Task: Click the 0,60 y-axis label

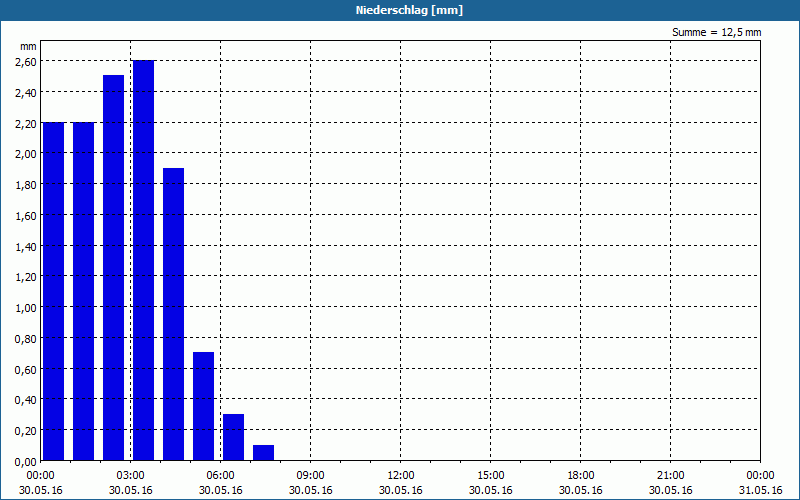Action: pyautogui.click(x=26, y=369)
